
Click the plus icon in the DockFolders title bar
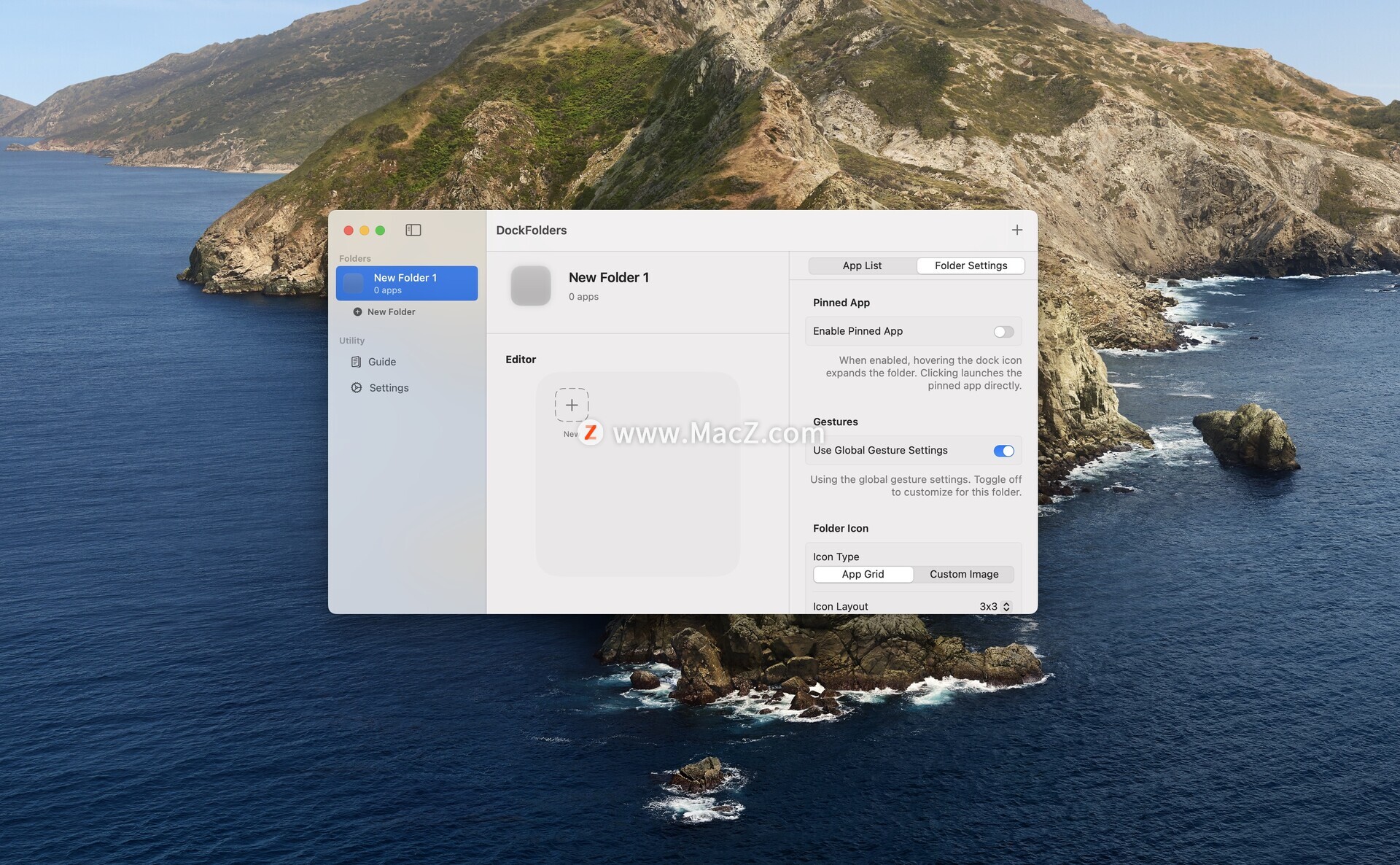coord(1017,230)
